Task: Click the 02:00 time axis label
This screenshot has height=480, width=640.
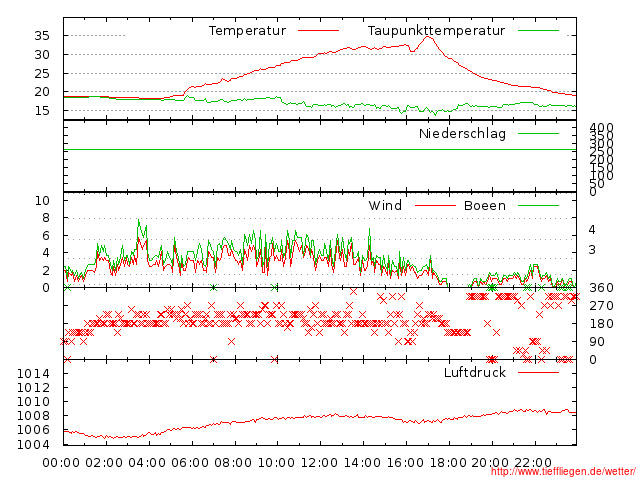Action: [x=104, y=463]
